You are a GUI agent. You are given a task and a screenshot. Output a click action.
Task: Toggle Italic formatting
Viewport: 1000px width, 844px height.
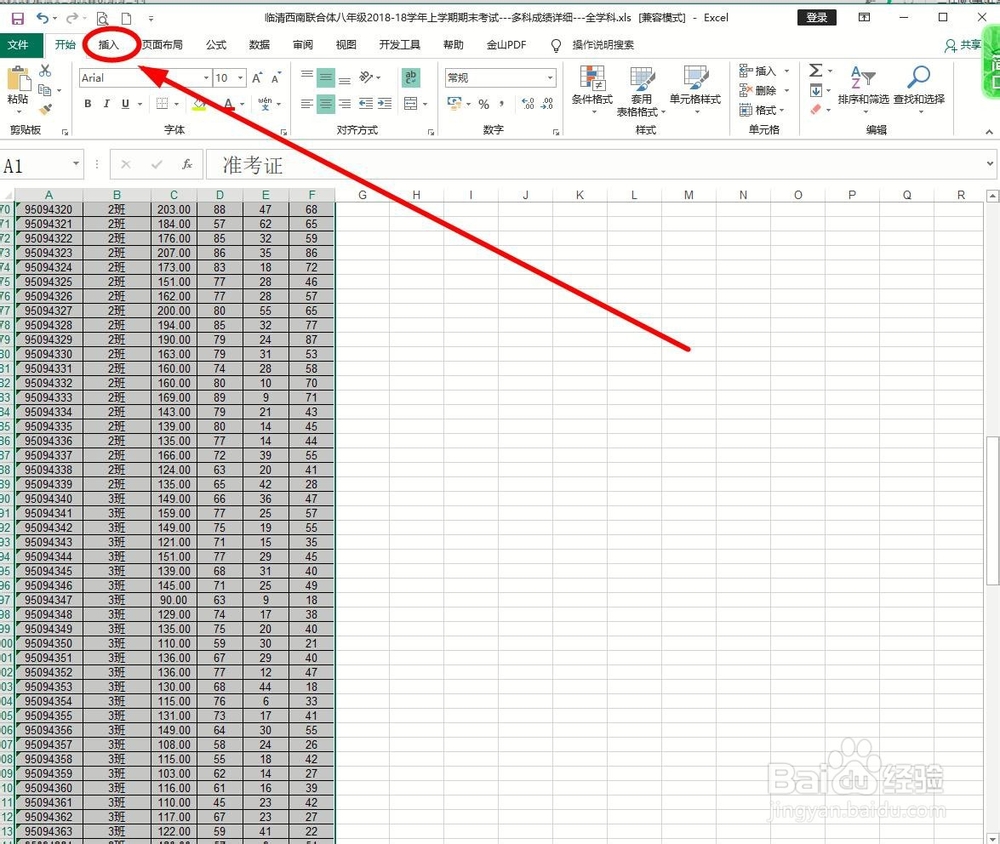coord(107,103)
